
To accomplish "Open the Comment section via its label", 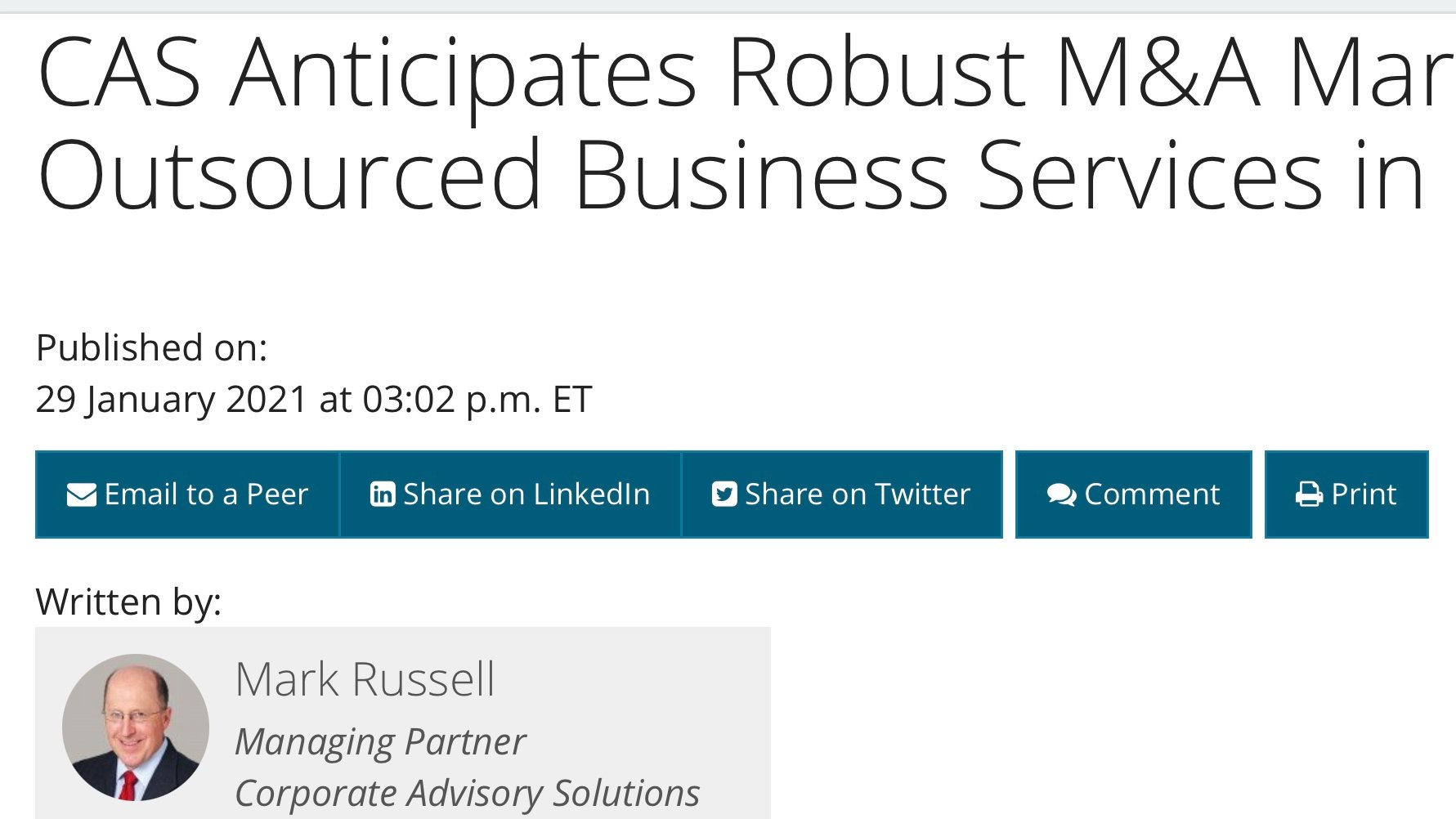I will tap(1152, 495).
